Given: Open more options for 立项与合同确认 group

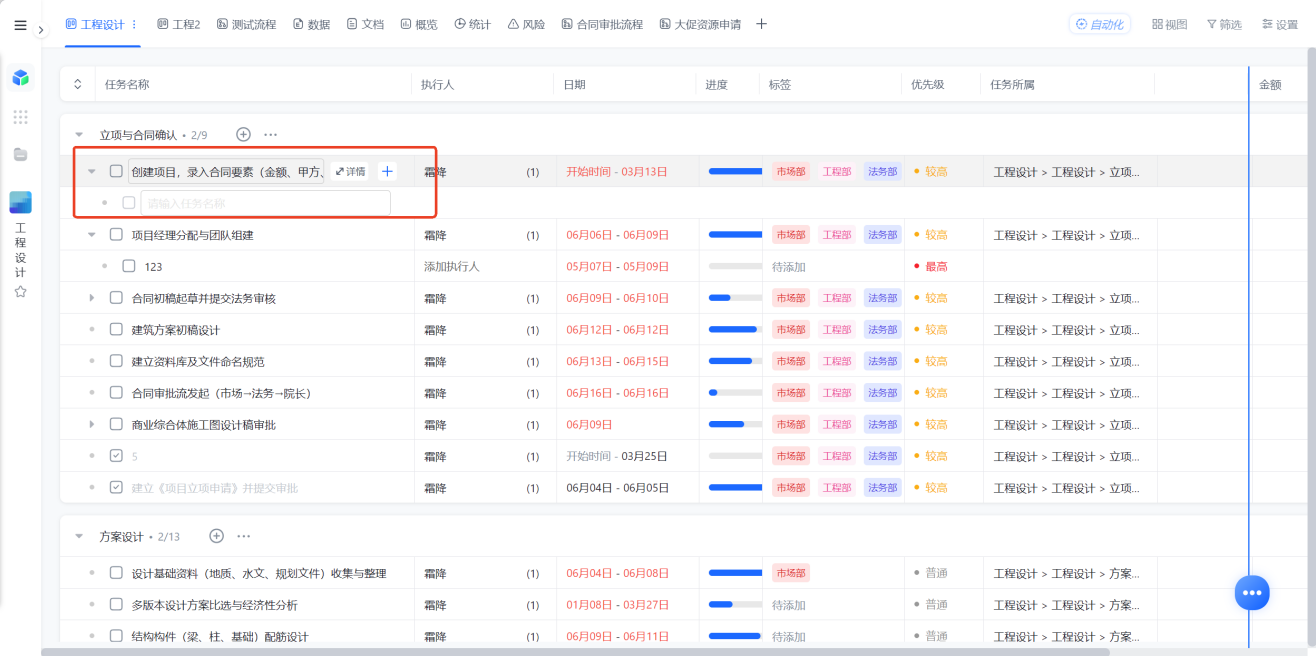Looking at the screenshot, I should pos(271,134).
